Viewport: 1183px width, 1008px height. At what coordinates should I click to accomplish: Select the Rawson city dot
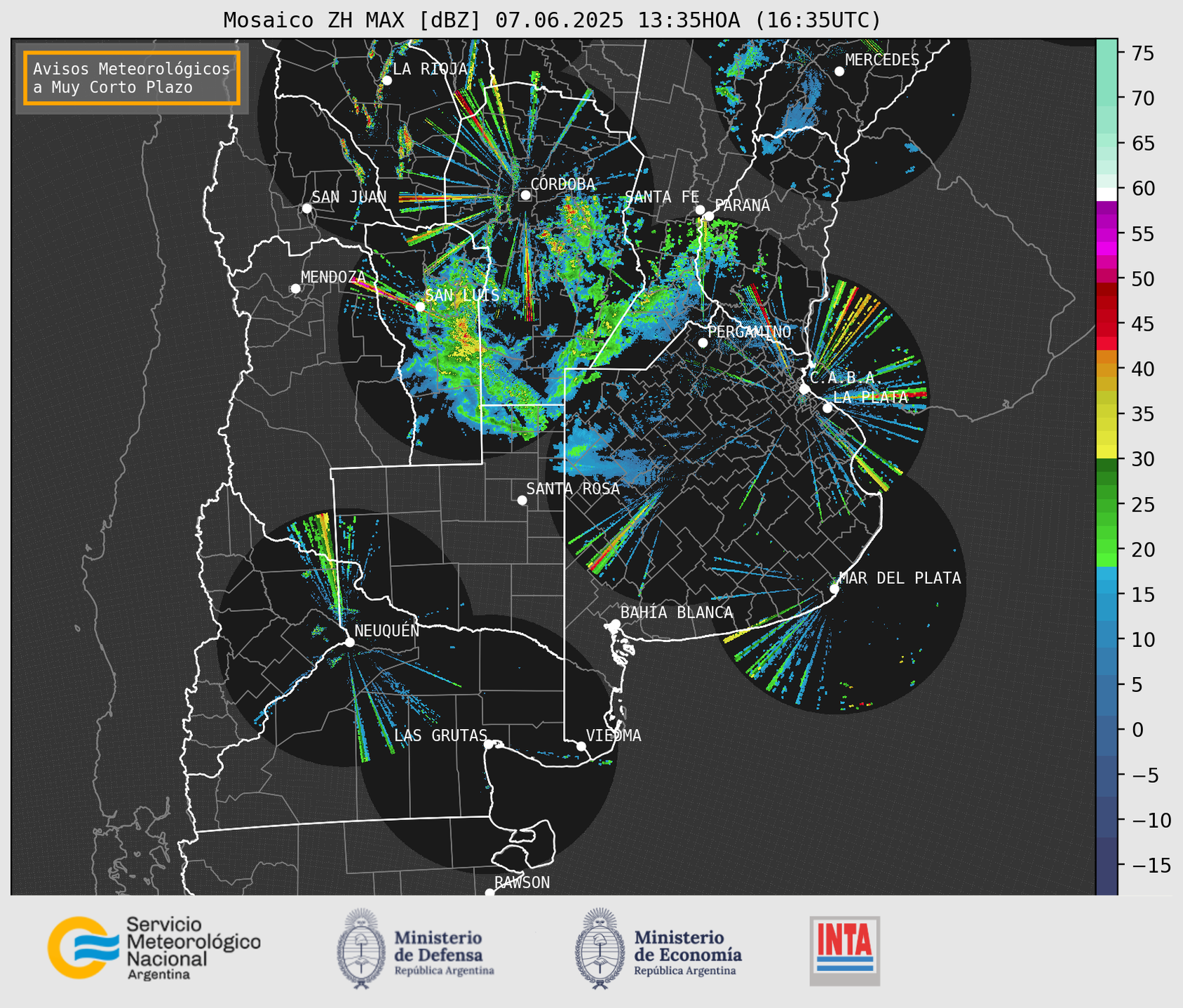(x=489, y=892)
